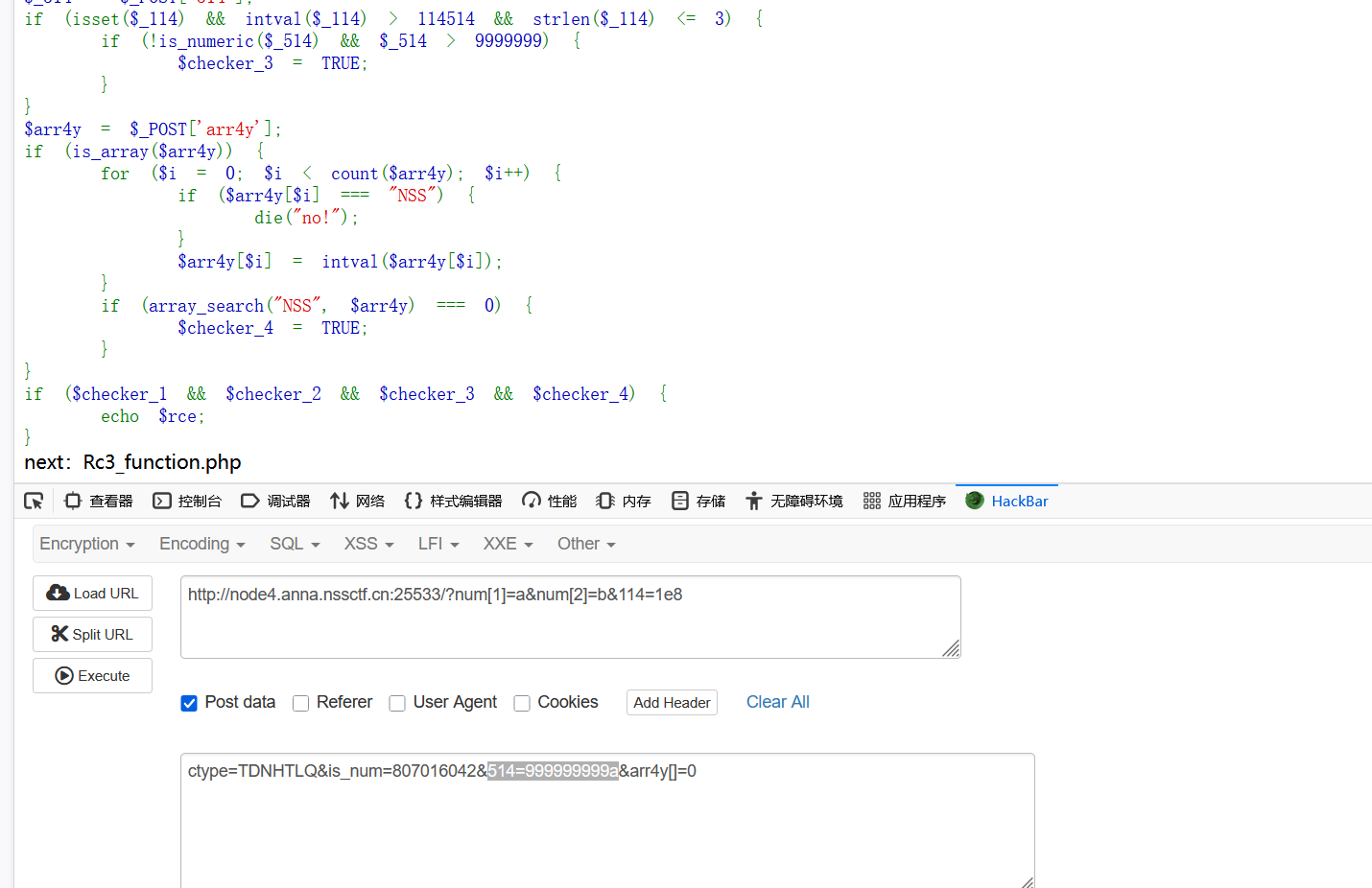The width and height of the screenshot is (1372, 888).
Task: Expand the SQL dropdown menu
Action: click(x=294, y=544)
